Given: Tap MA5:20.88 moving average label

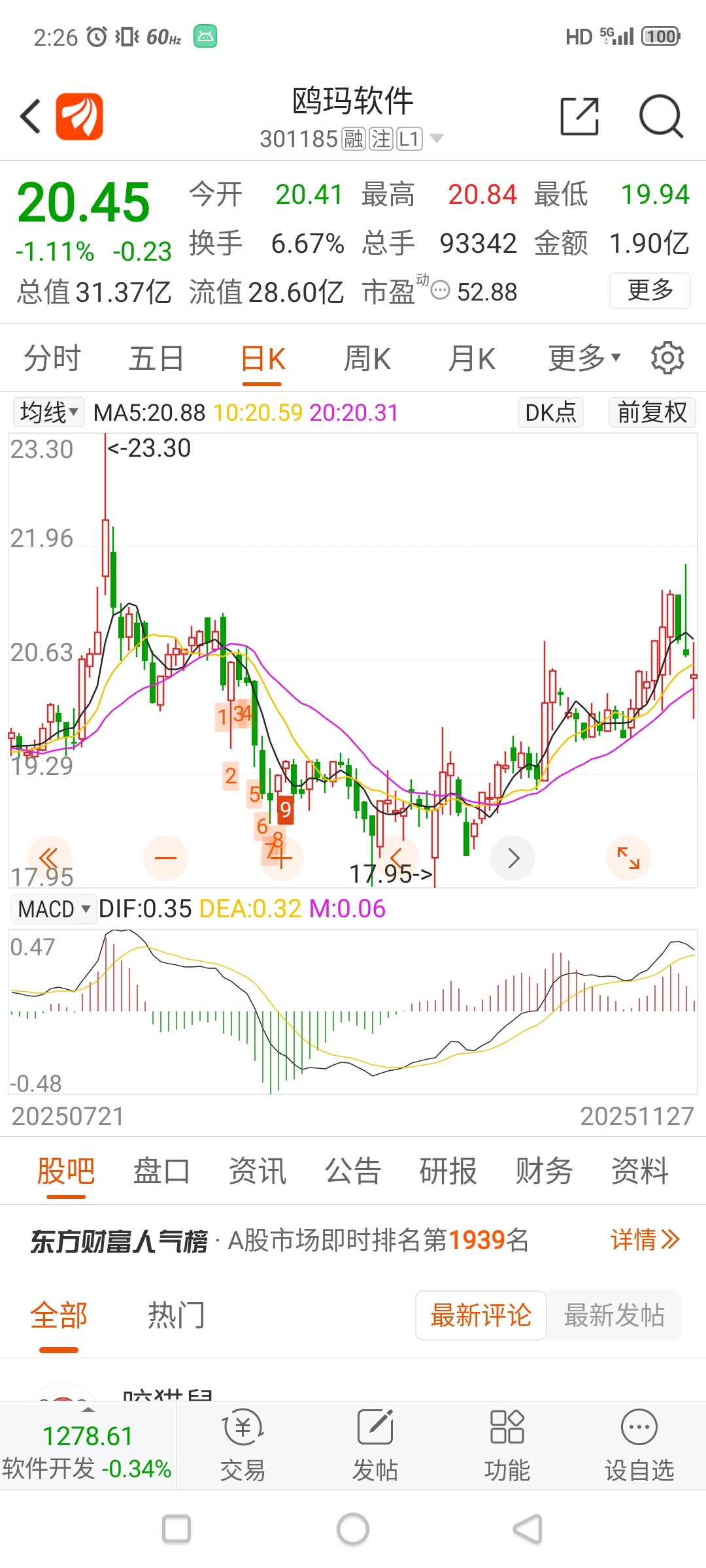Looking at the screenshot, I should [x=150, y=413].
